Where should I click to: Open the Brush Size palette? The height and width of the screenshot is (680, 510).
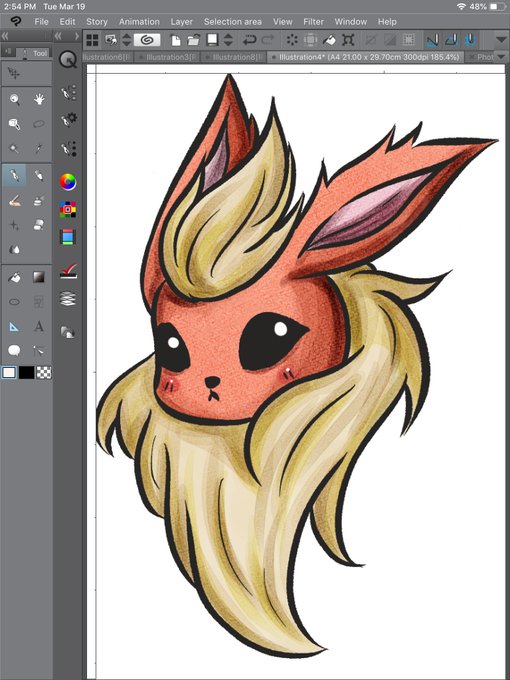click(69, 149)
